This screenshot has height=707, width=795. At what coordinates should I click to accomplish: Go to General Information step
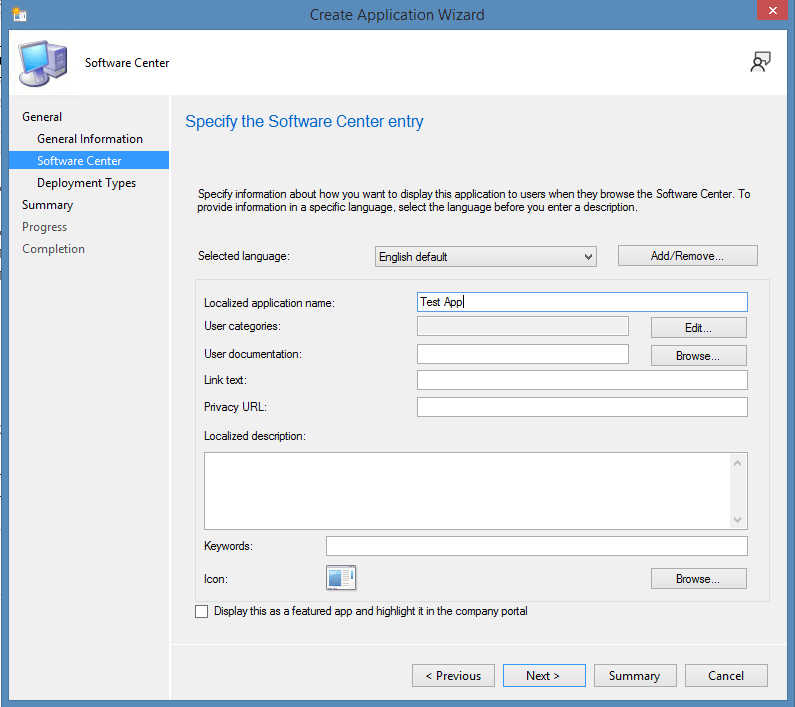[x=90, y=138]
